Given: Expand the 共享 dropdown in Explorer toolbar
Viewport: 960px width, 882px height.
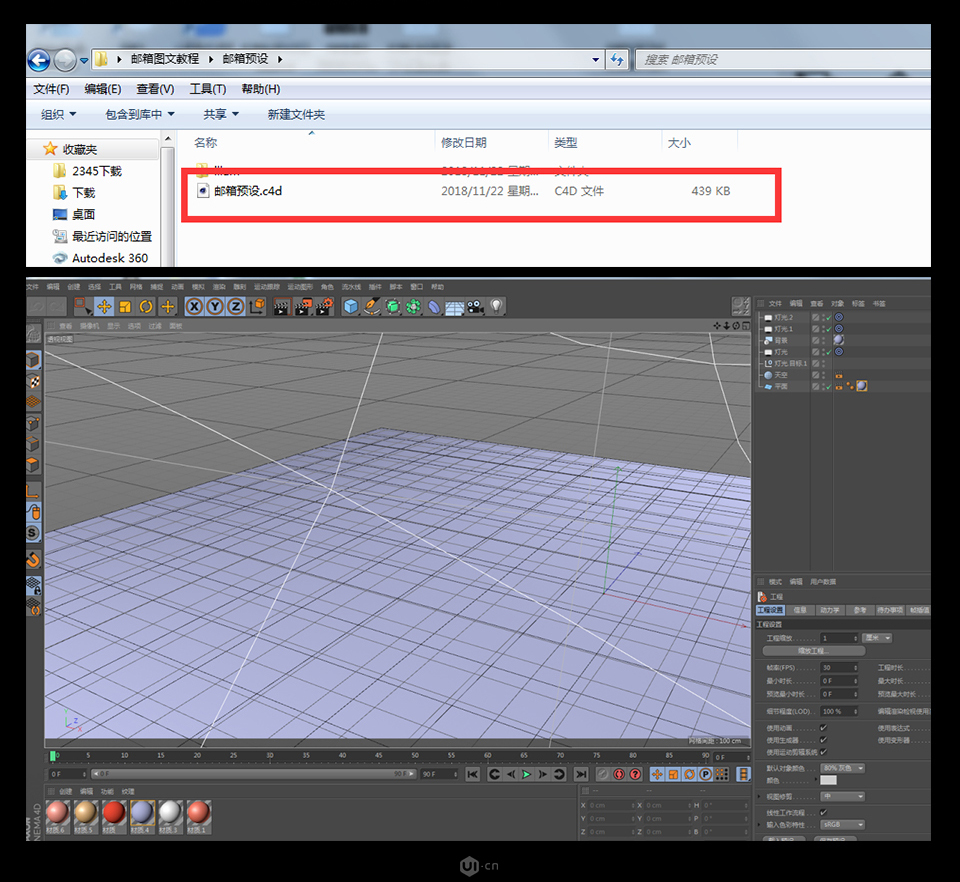Looking at the screenshot, I should 220,113.
